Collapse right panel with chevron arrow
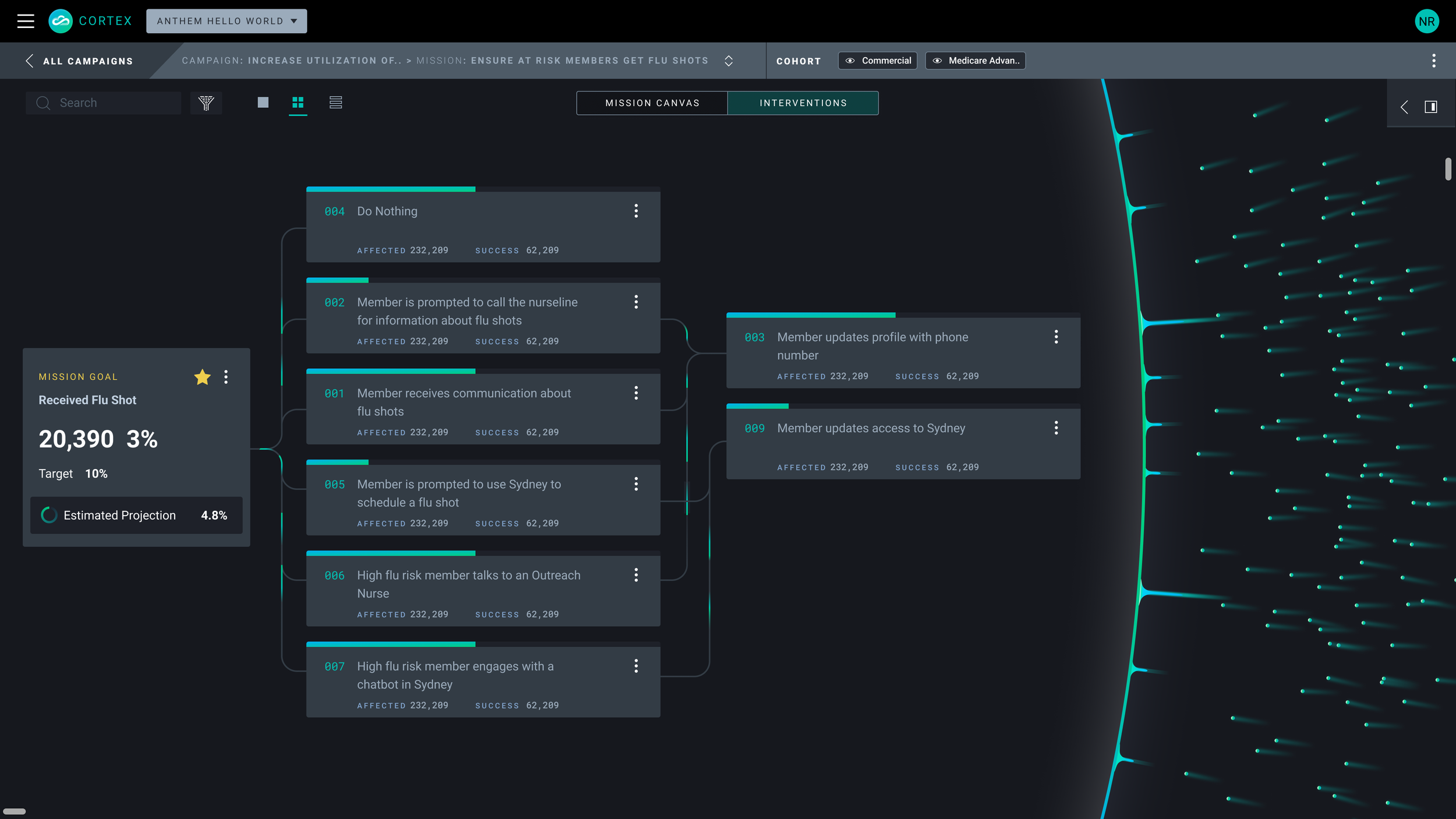Viewport: 1456px width, 819px height. point(1404,107)
